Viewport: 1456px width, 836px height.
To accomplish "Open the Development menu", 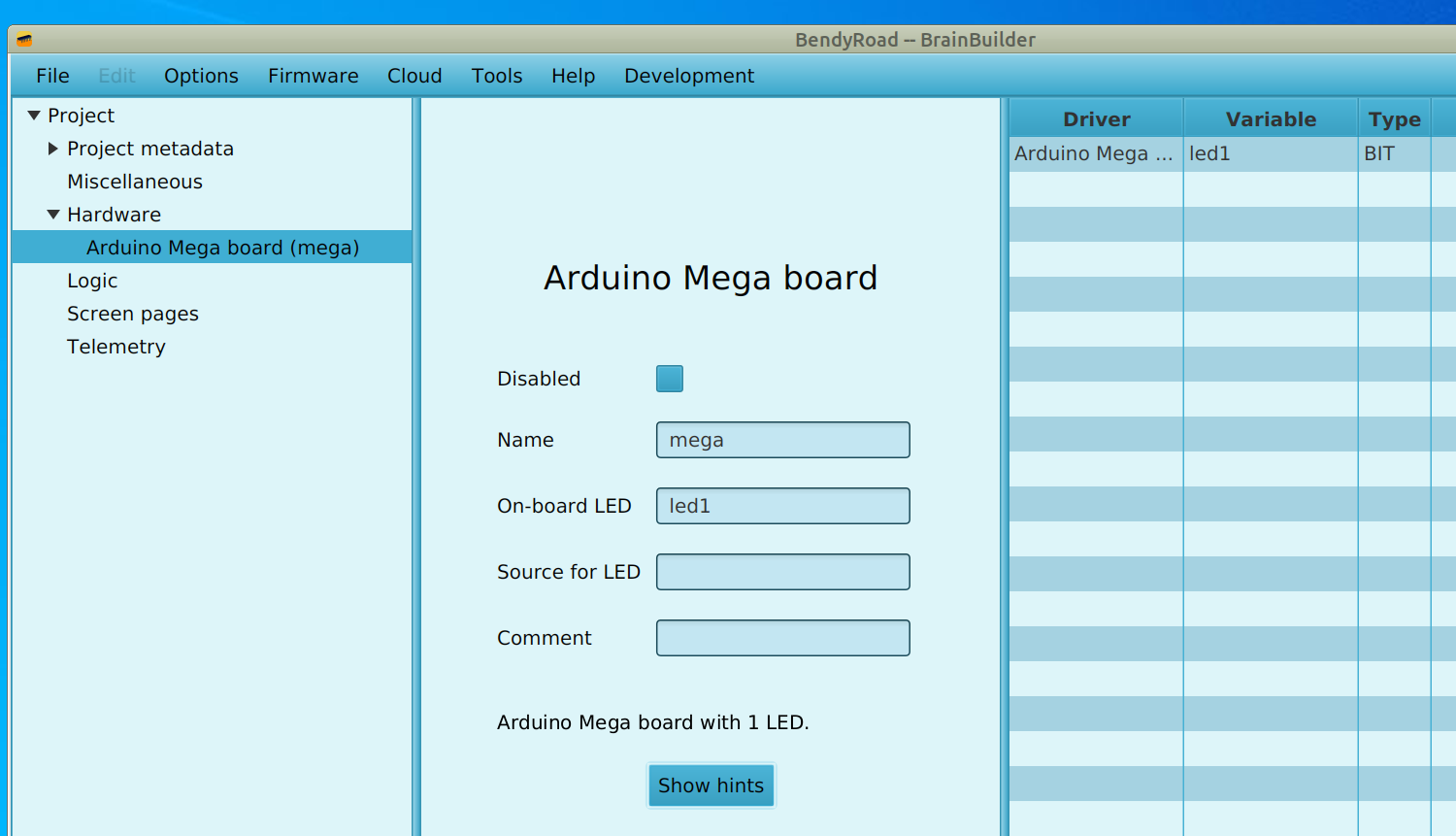I will (689, 76).
